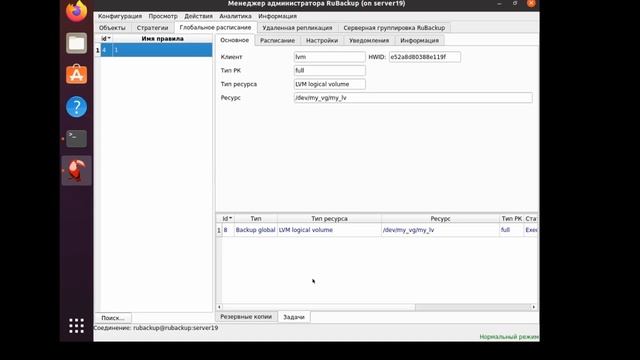
Task: Click the Клиент field containing lvm
Action: point(329,57)
